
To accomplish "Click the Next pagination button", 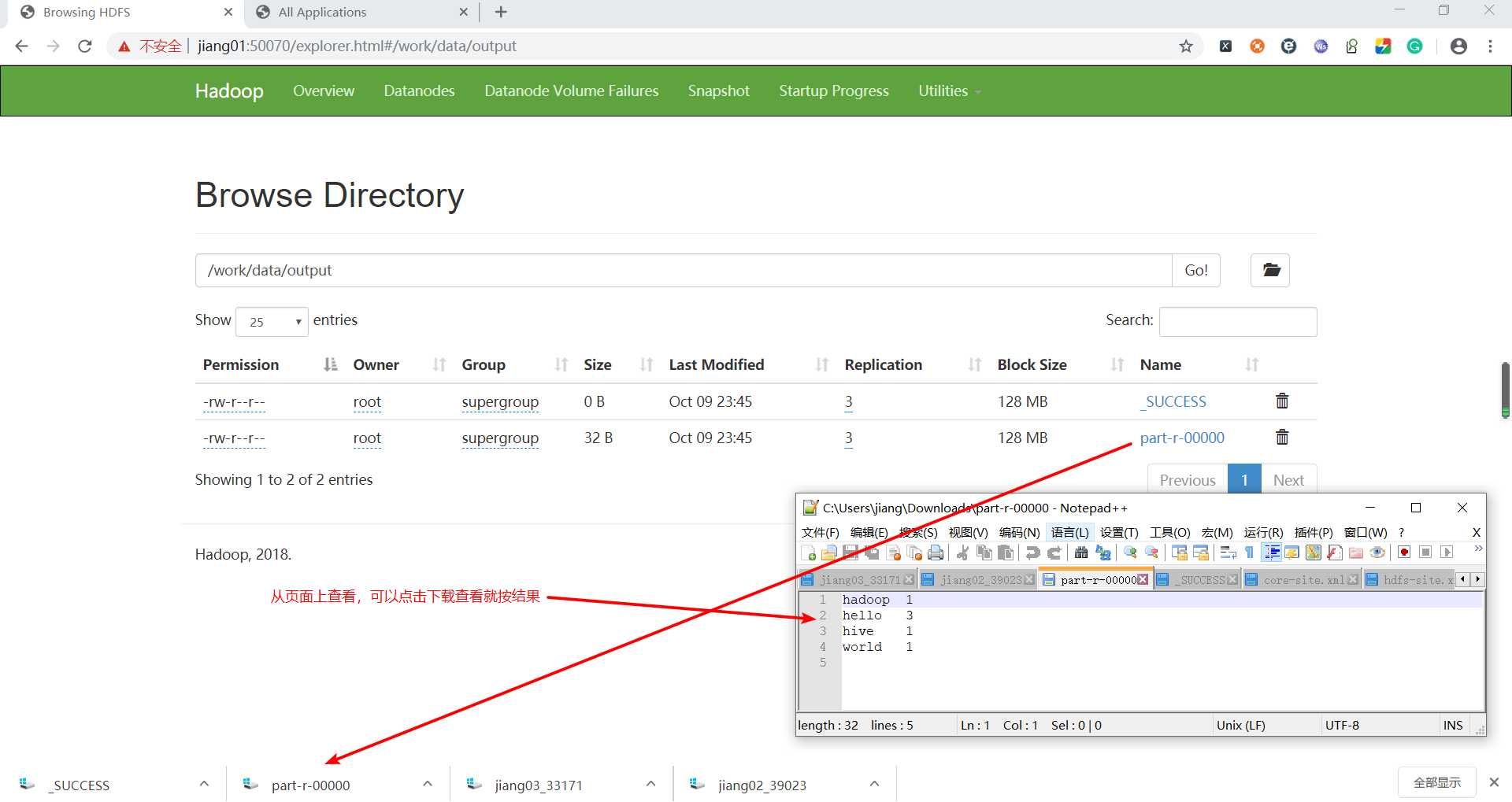I will point(1288,480).
